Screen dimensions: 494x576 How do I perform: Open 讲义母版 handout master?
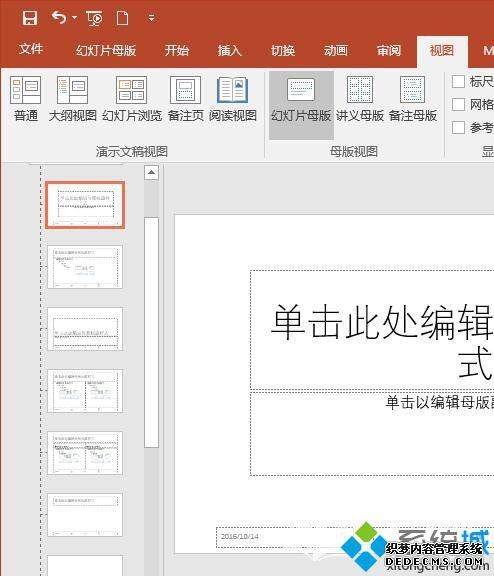coord(360,99)
